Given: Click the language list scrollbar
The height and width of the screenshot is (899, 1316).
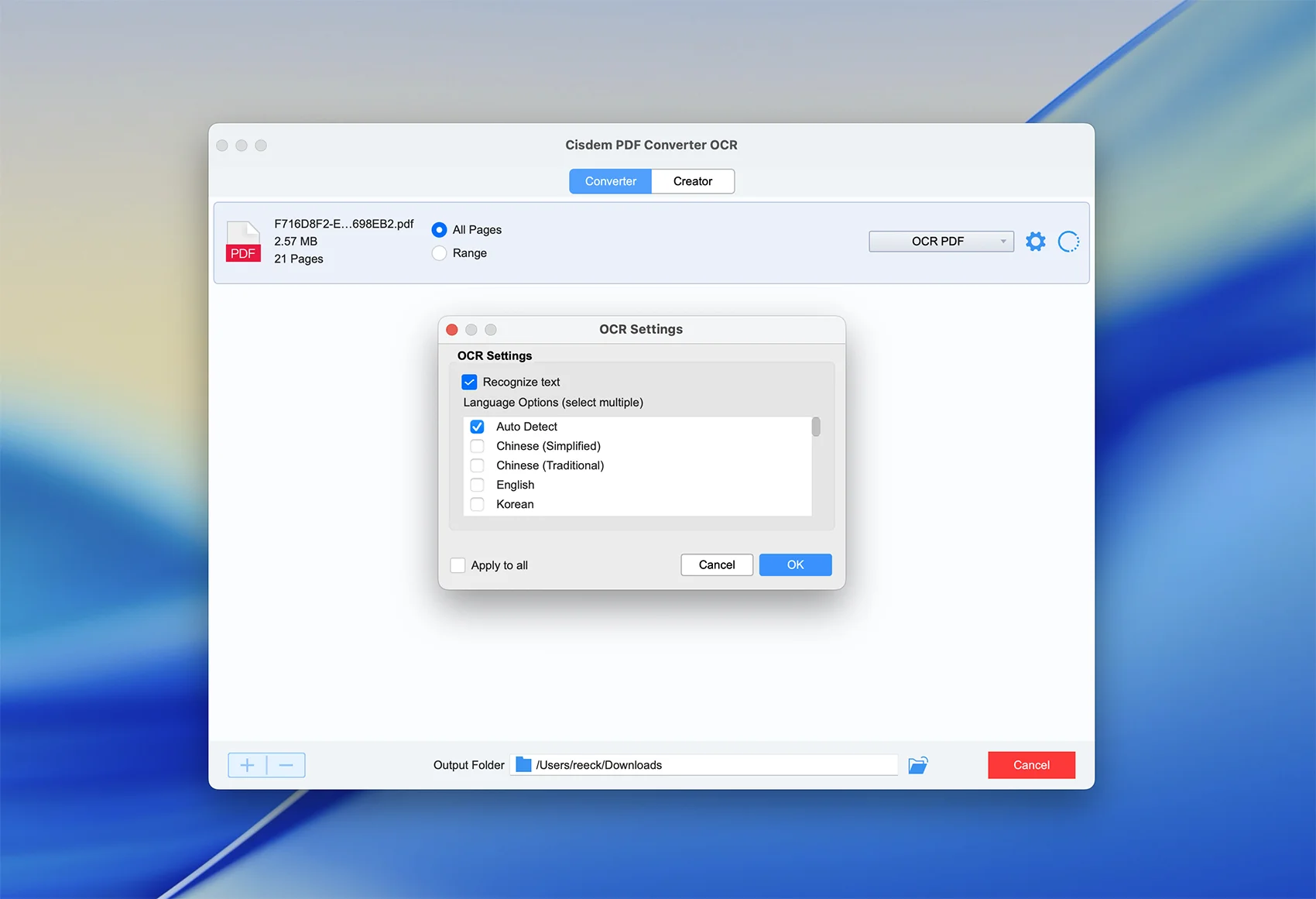Looking at the screenshot, I should [816, 427].
